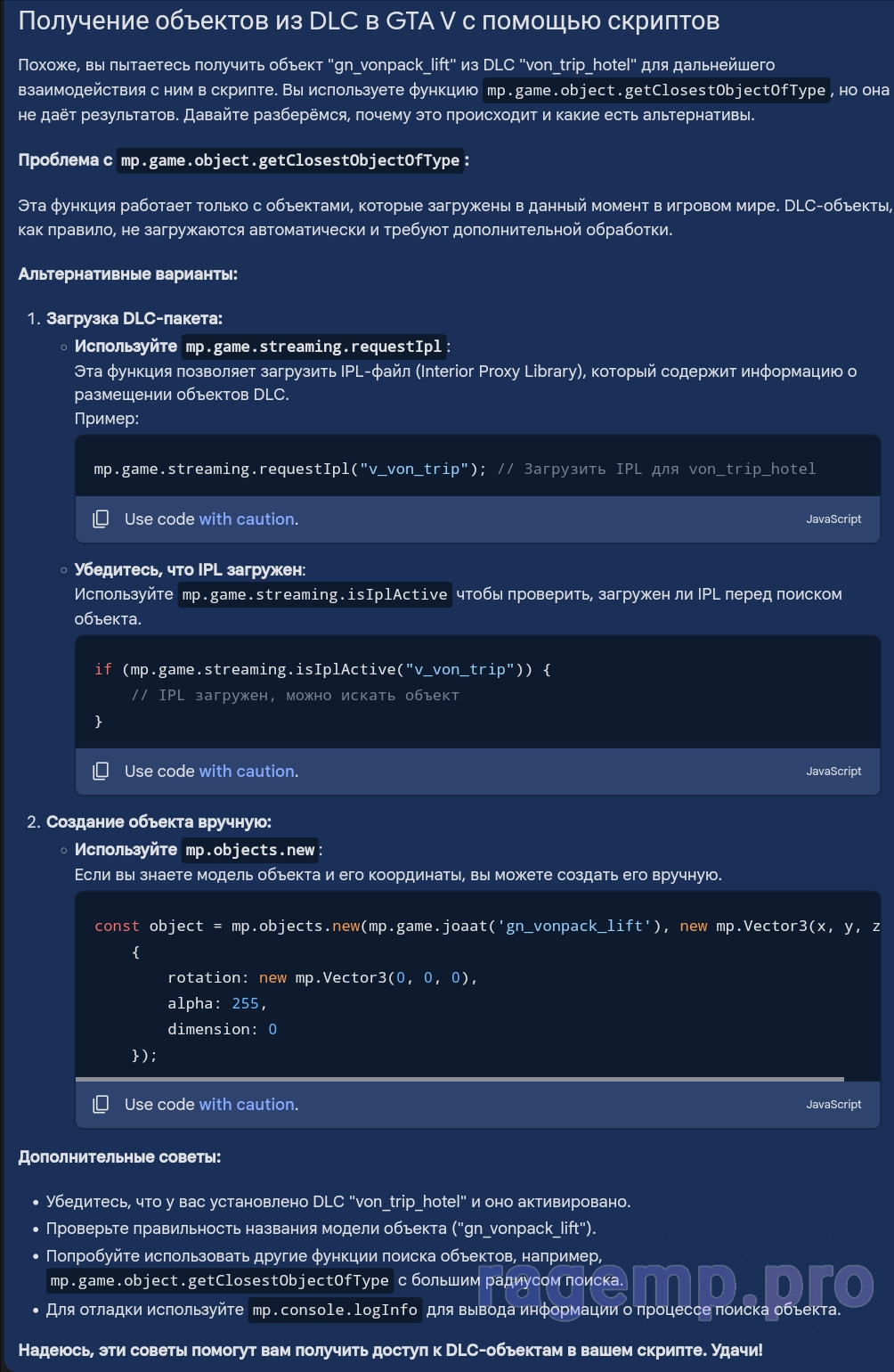Click JavaScript label under objects.new code block

click(833, 1104)
